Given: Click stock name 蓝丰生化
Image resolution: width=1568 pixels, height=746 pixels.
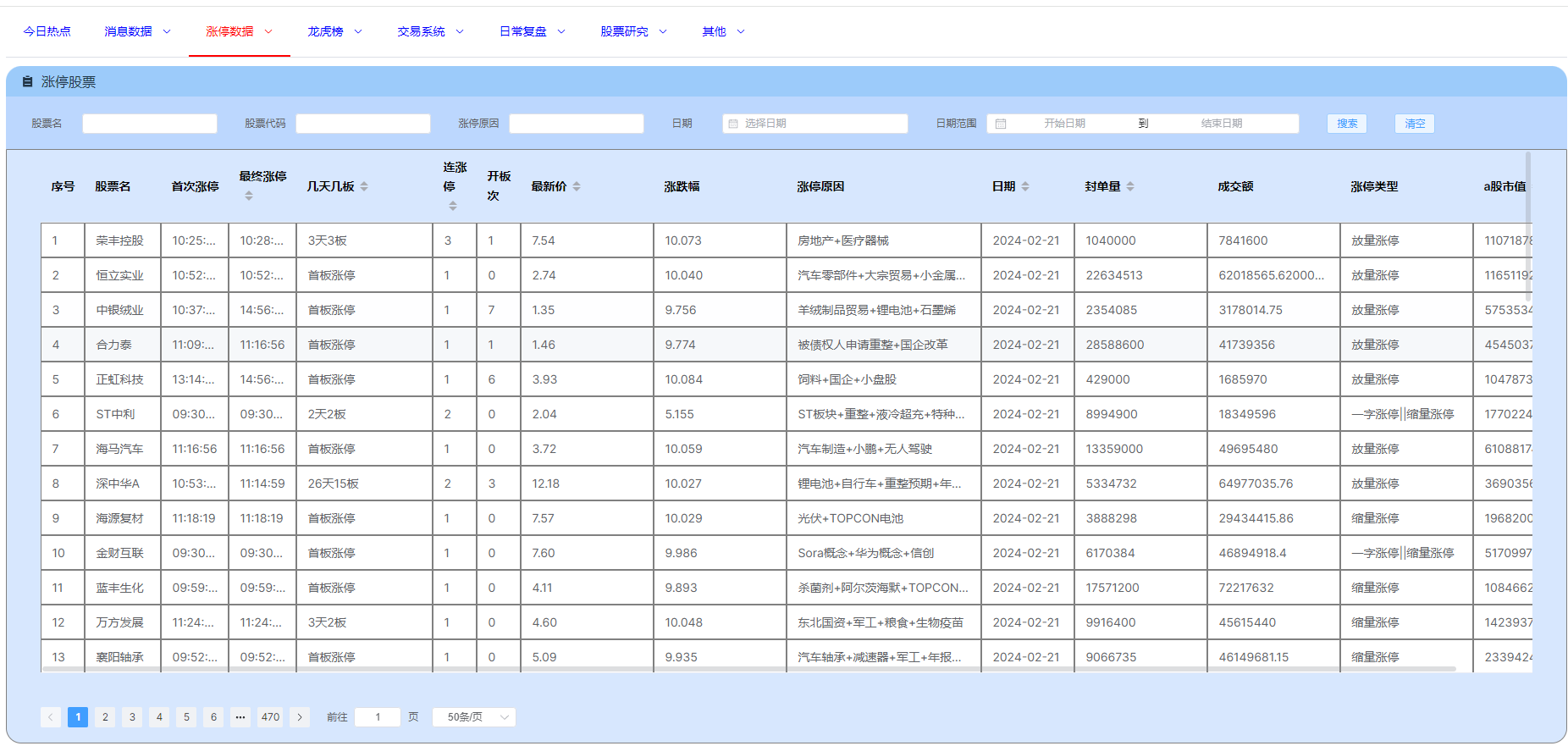Looking at the screenshot, I should 120,588.
